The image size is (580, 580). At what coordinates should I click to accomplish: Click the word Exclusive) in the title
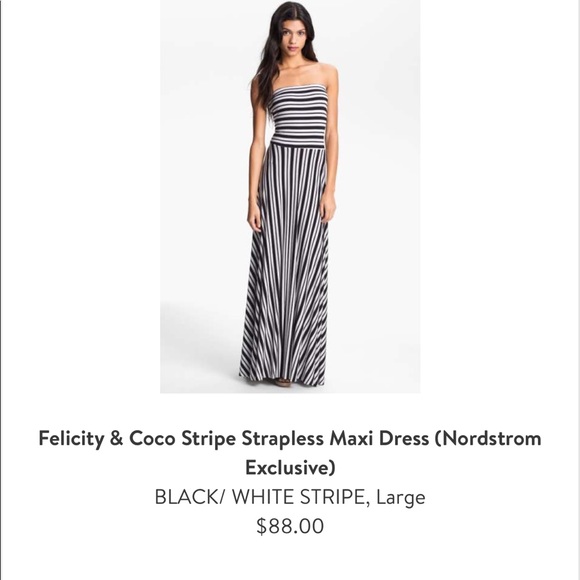pyautogui.click(x=290, y=468)
